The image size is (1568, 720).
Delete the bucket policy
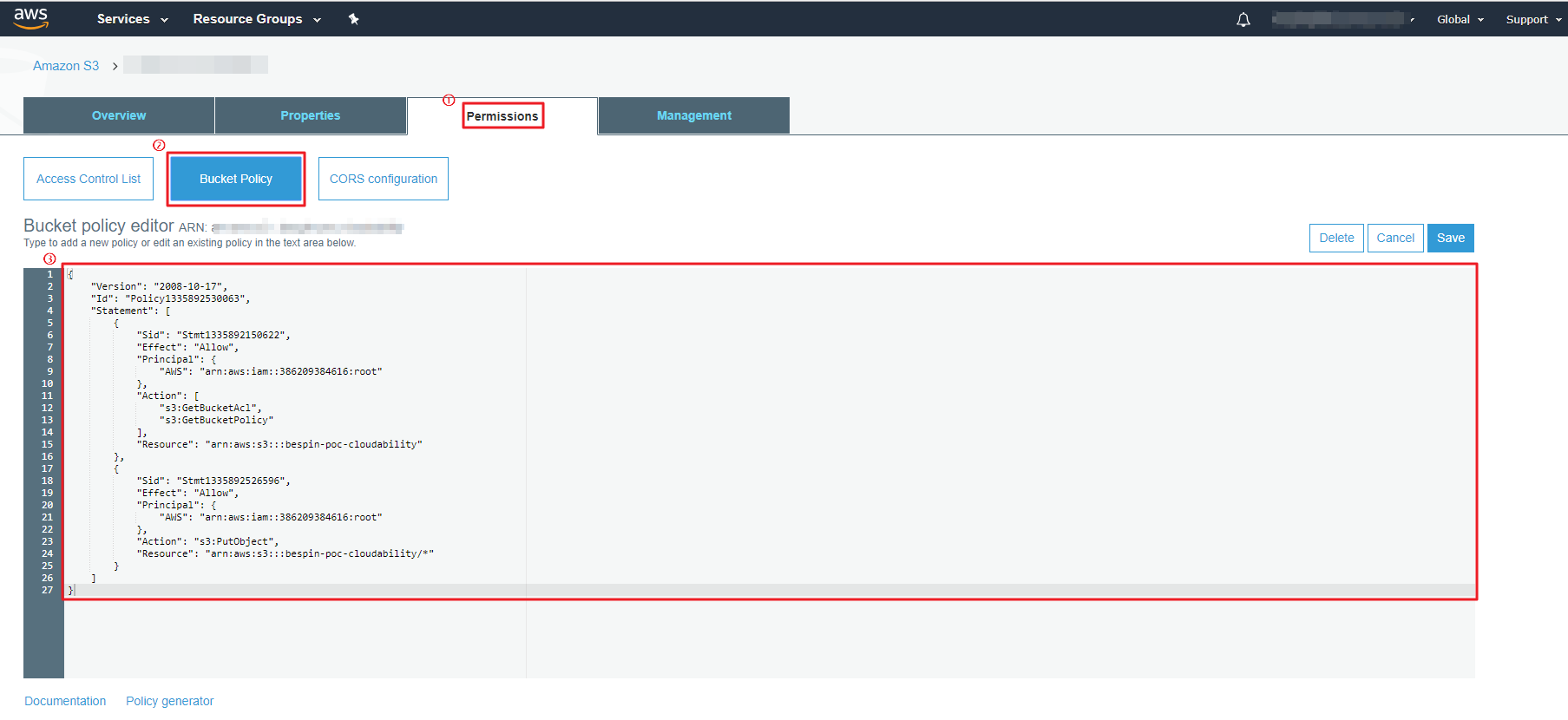coord(1335,238)
